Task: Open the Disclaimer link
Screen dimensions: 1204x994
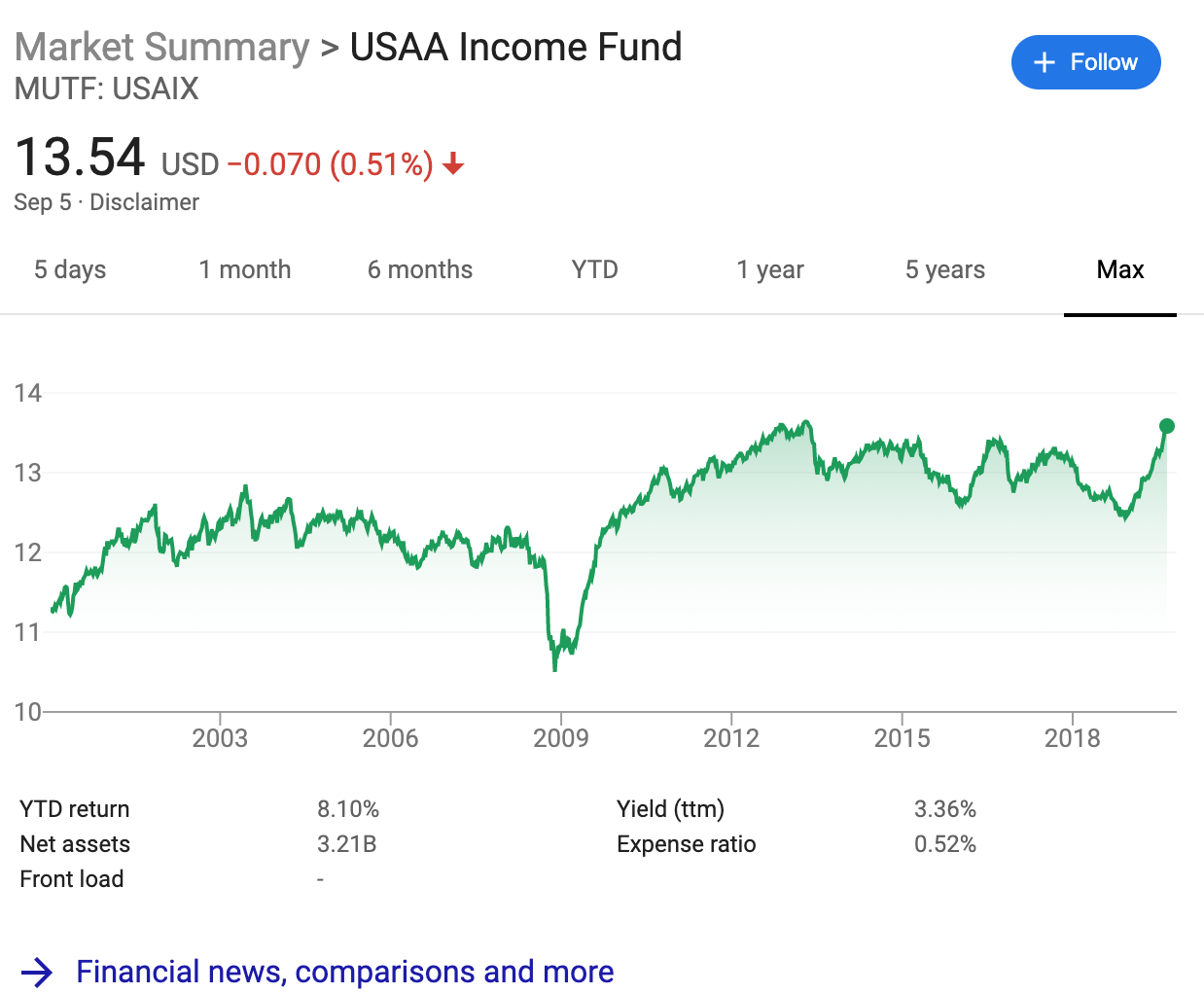Action: 144,202
